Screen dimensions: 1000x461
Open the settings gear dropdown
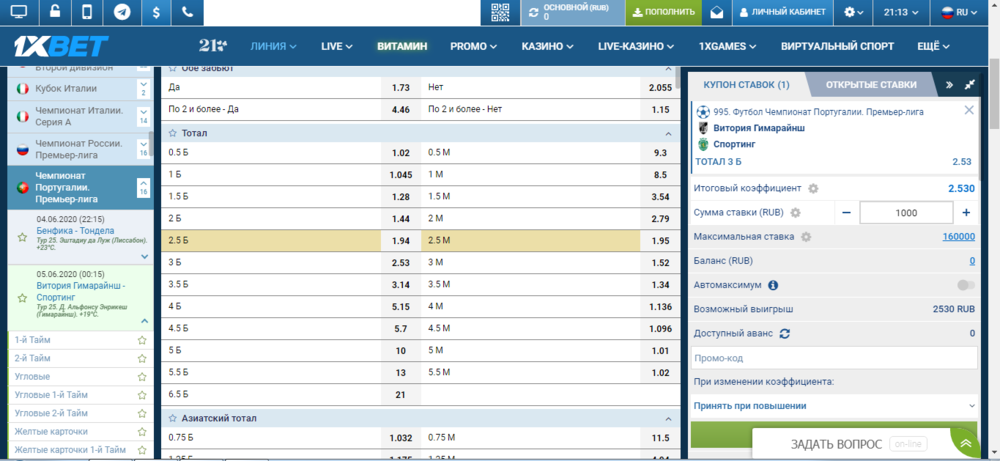854,12
